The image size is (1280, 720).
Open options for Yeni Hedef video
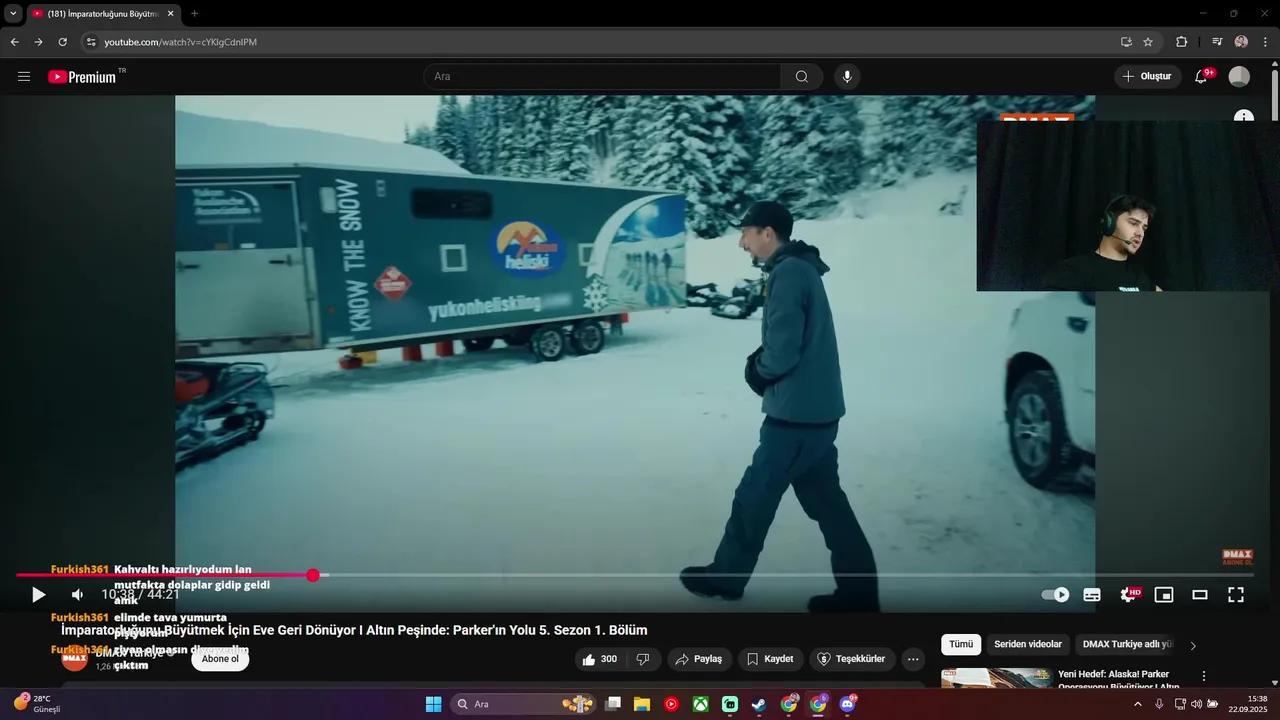point(1204,677)
